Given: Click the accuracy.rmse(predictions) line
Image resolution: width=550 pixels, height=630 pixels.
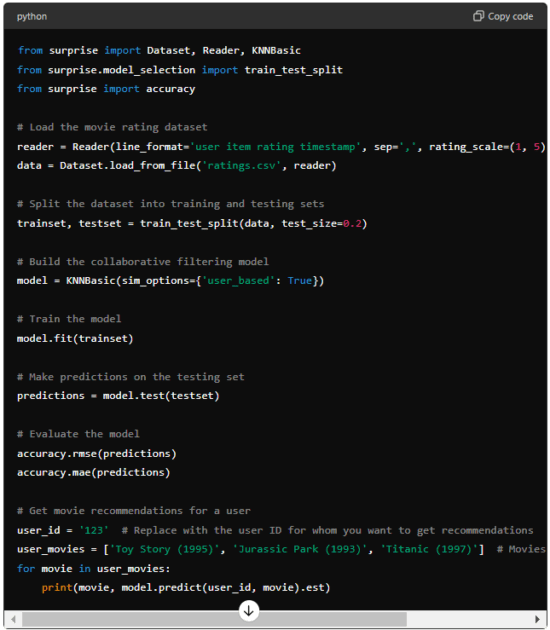Looking at the screenshot, I should click(x=96, y=454).
